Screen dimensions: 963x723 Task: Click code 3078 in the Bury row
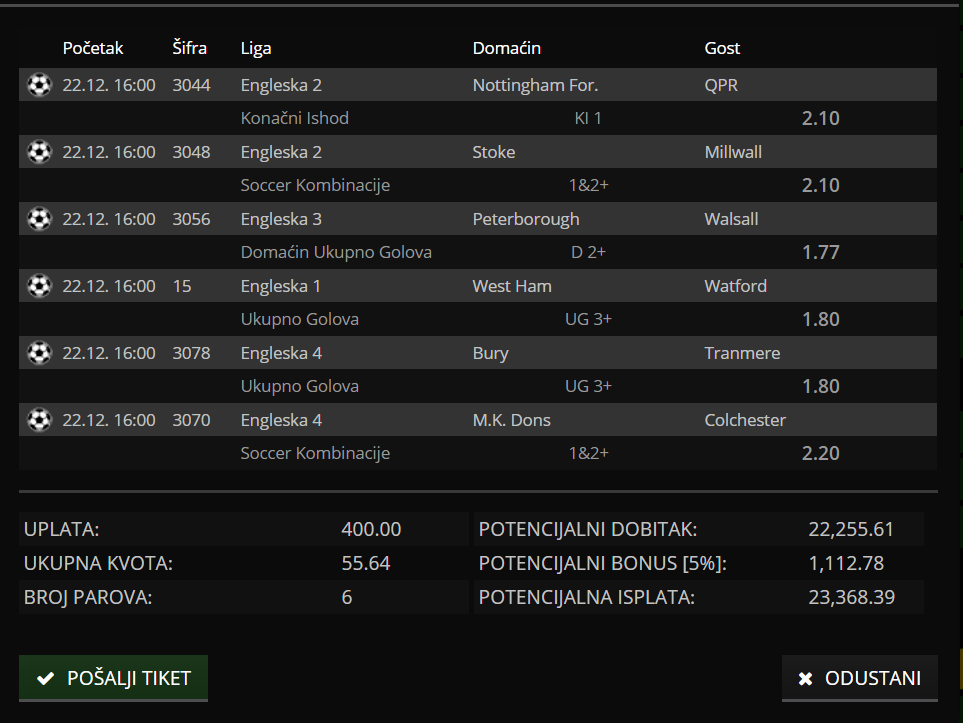click(191, 353)
